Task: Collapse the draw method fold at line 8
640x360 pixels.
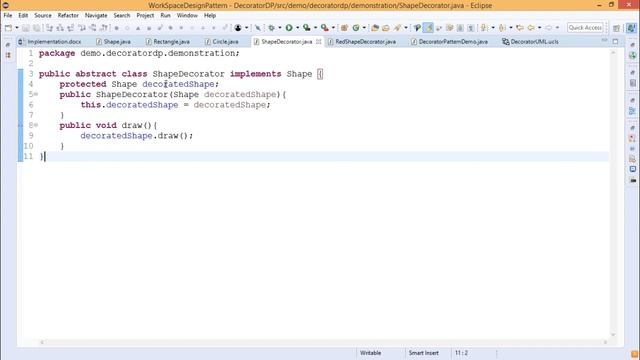Action: (36, 125)
